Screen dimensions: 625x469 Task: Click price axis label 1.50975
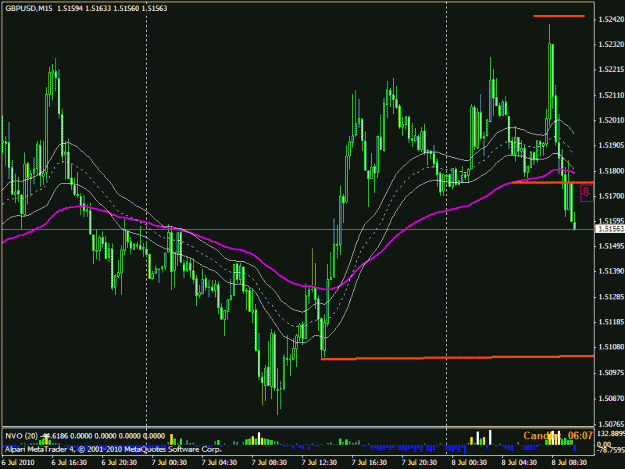(x=611, y=373)
